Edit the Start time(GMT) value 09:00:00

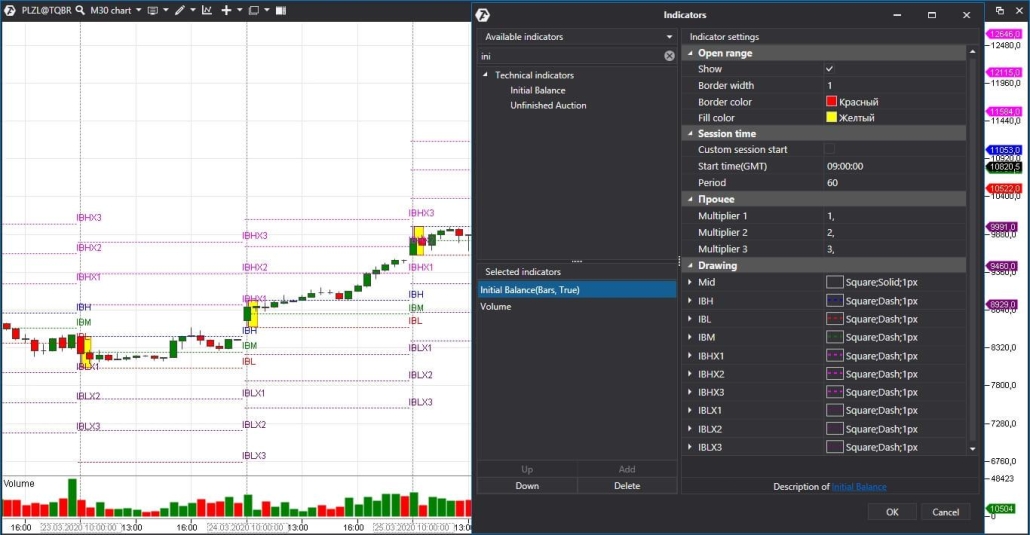(x=894, y=166)
